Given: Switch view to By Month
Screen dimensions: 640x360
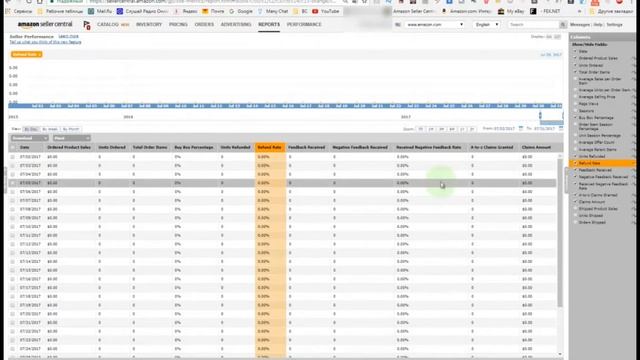Looking at the screenshot, I should click(71, 129).
